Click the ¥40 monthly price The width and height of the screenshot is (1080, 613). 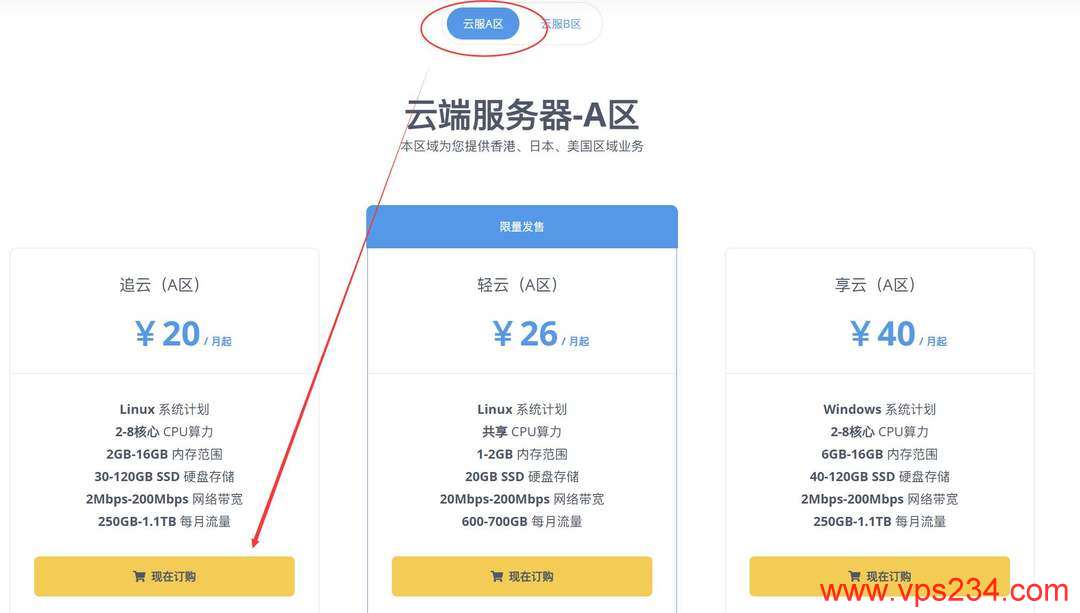click(x=898, y=334)
